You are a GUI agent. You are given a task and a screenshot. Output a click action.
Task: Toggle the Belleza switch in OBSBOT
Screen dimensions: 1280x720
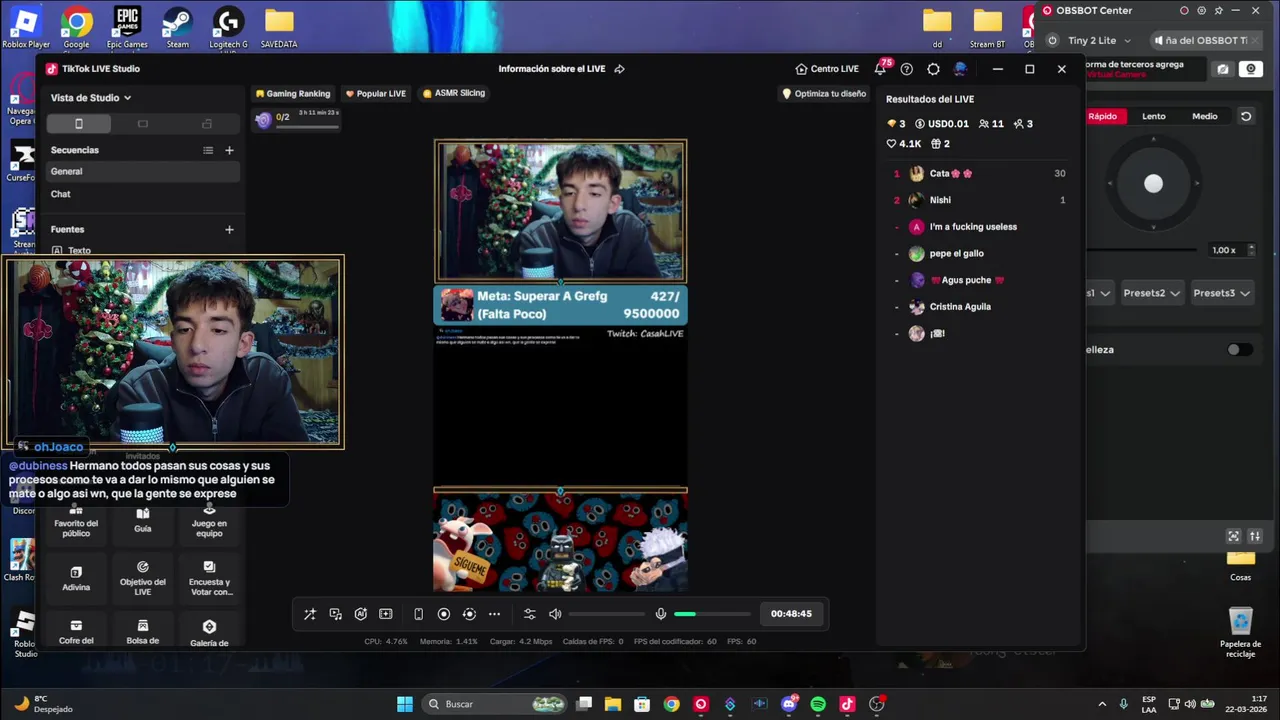[1240, 350]
